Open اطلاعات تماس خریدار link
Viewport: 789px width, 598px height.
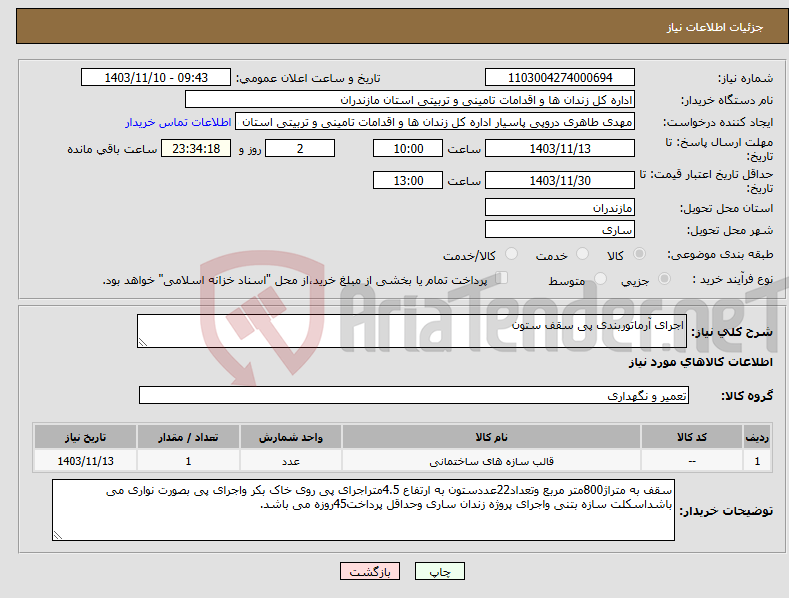[178, 122]
